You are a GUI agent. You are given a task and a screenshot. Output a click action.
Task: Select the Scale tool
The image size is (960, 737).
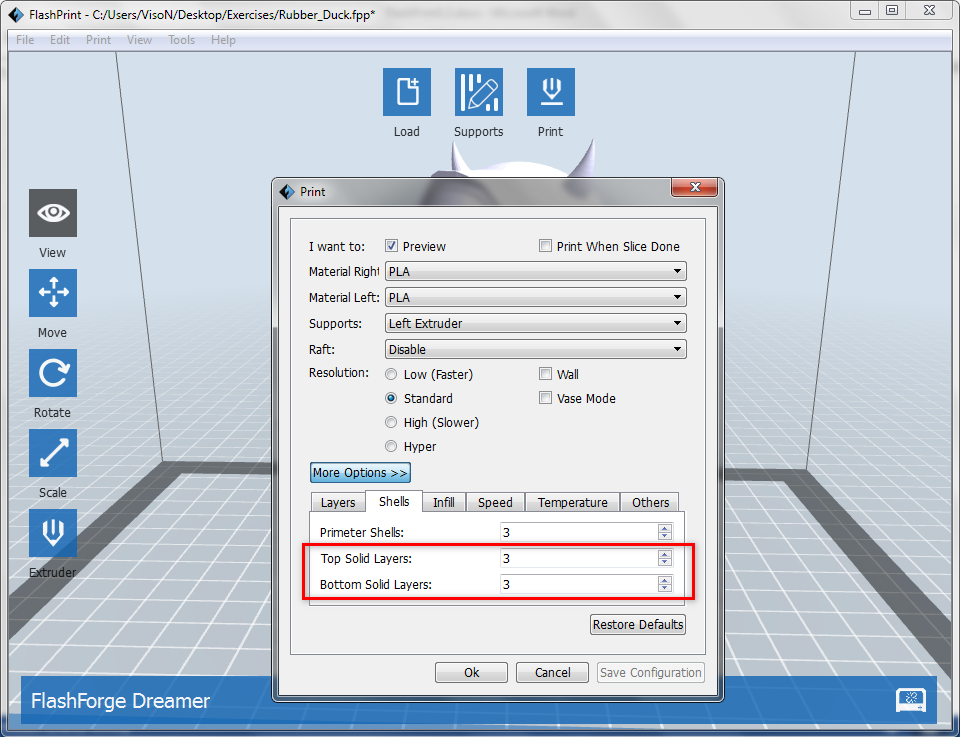[x=53, y=453]
